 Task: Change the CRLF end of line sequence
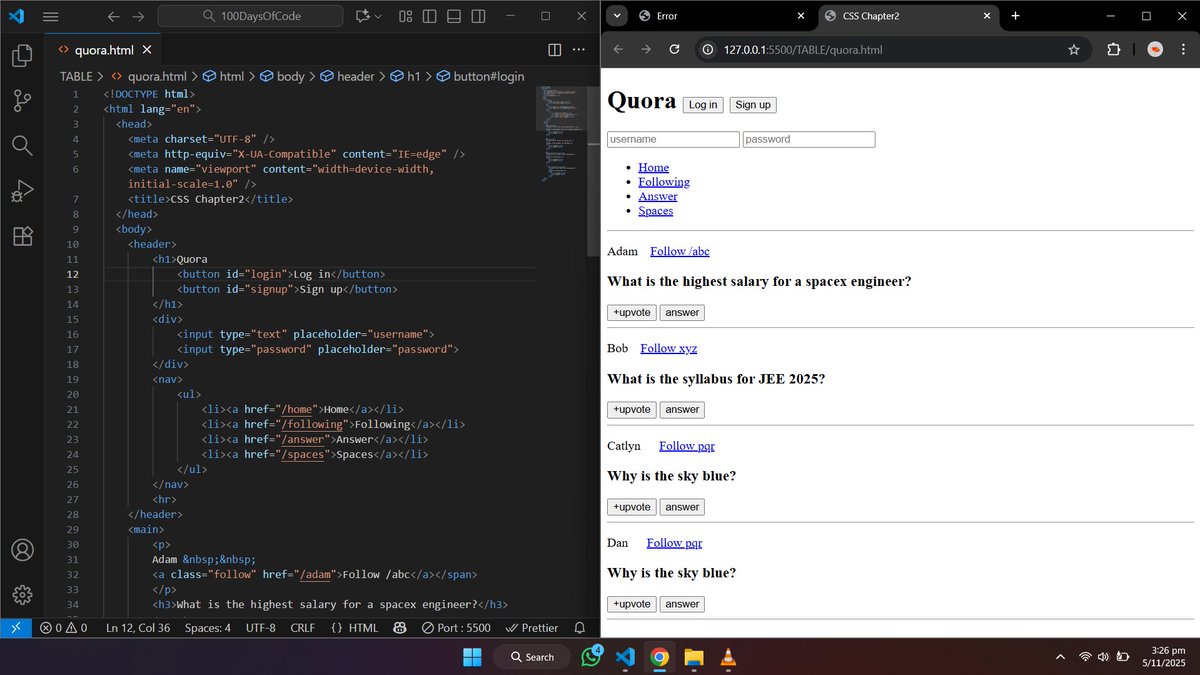pyautogui.click(x=302, y=628)
